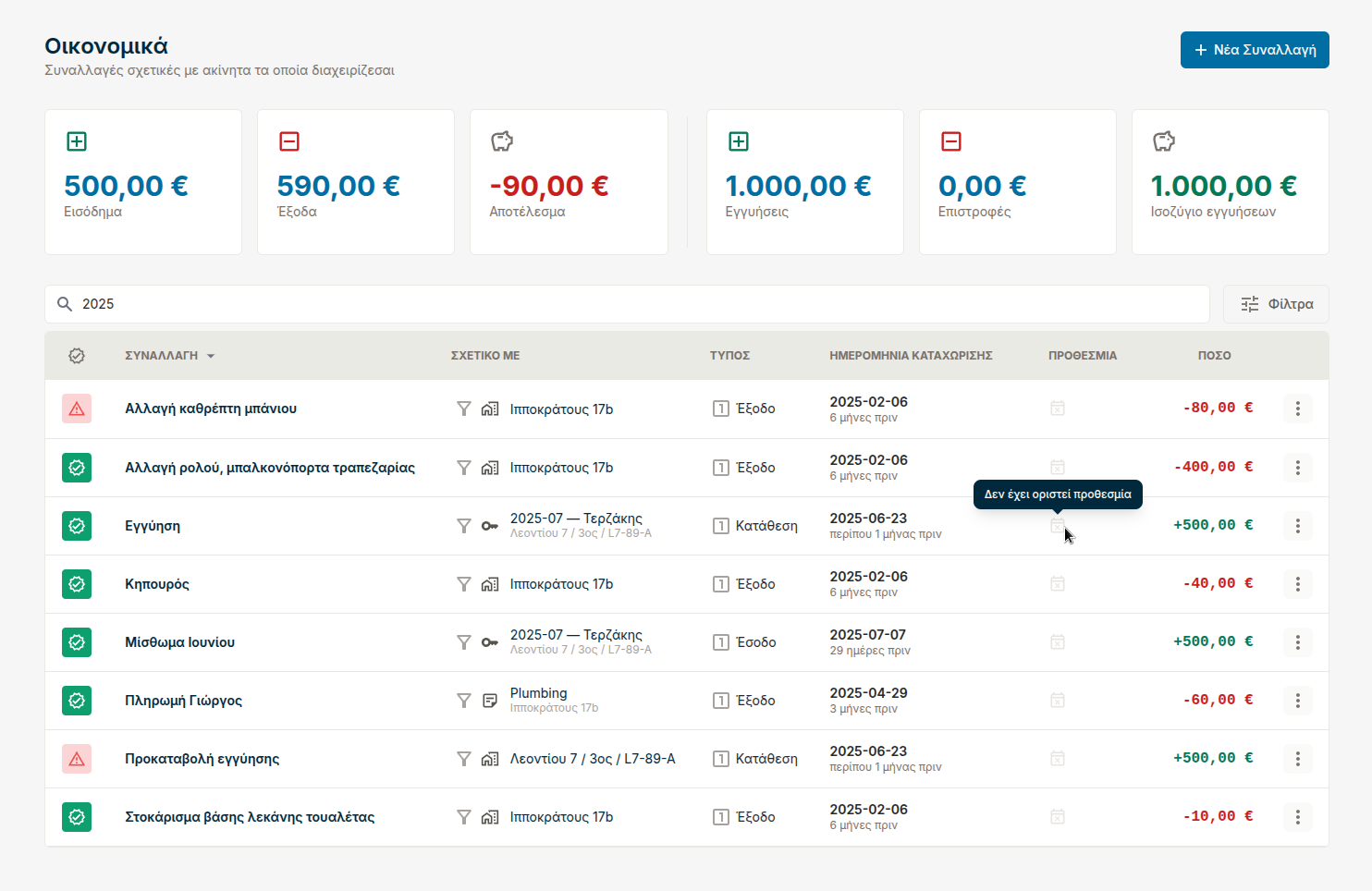
Task: Click the ΣΧΕΤΙΚΟ ΜΕ column header
Action: point(485,356)
